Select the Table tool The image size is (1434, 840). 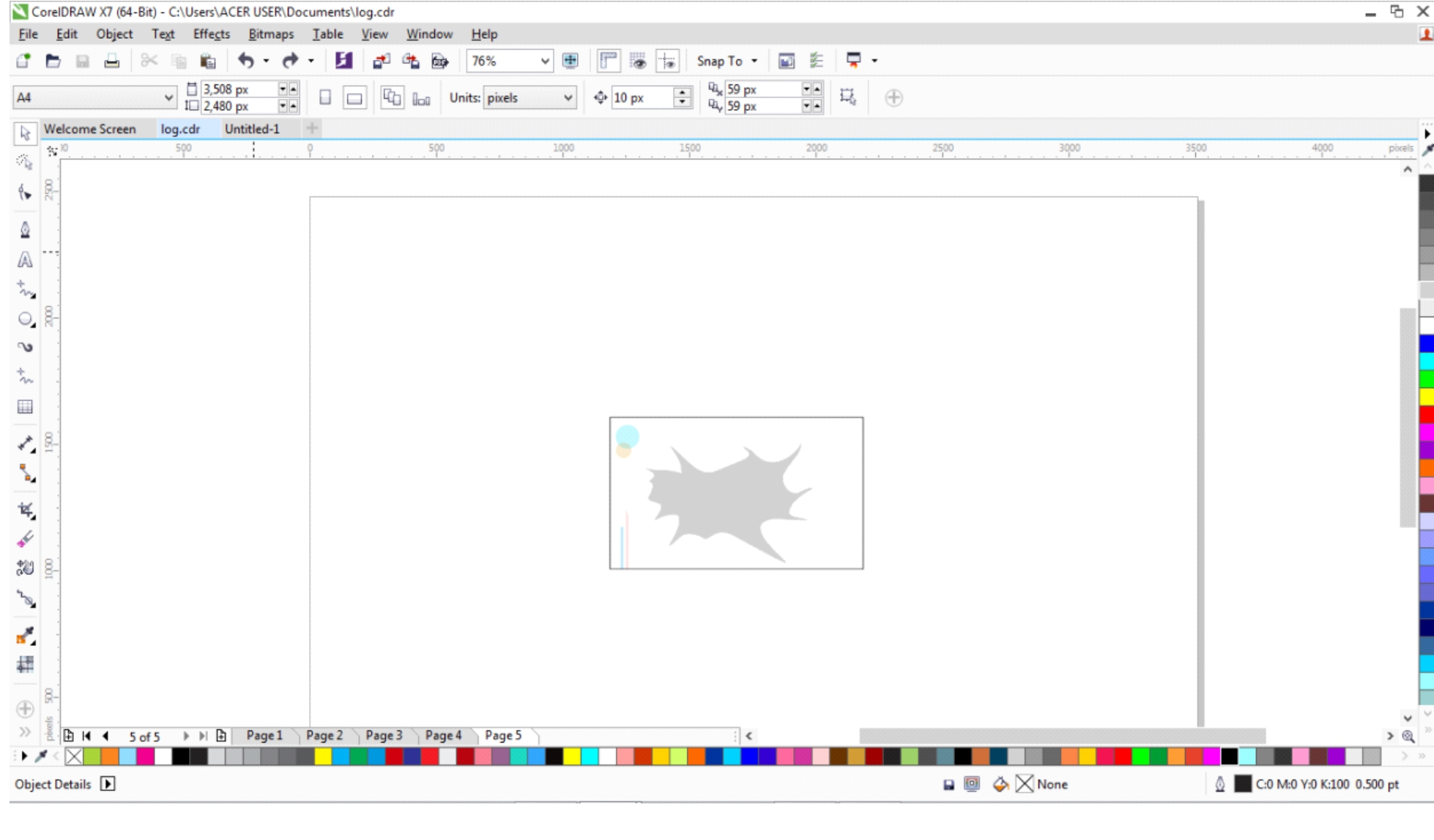coord(25,406)
